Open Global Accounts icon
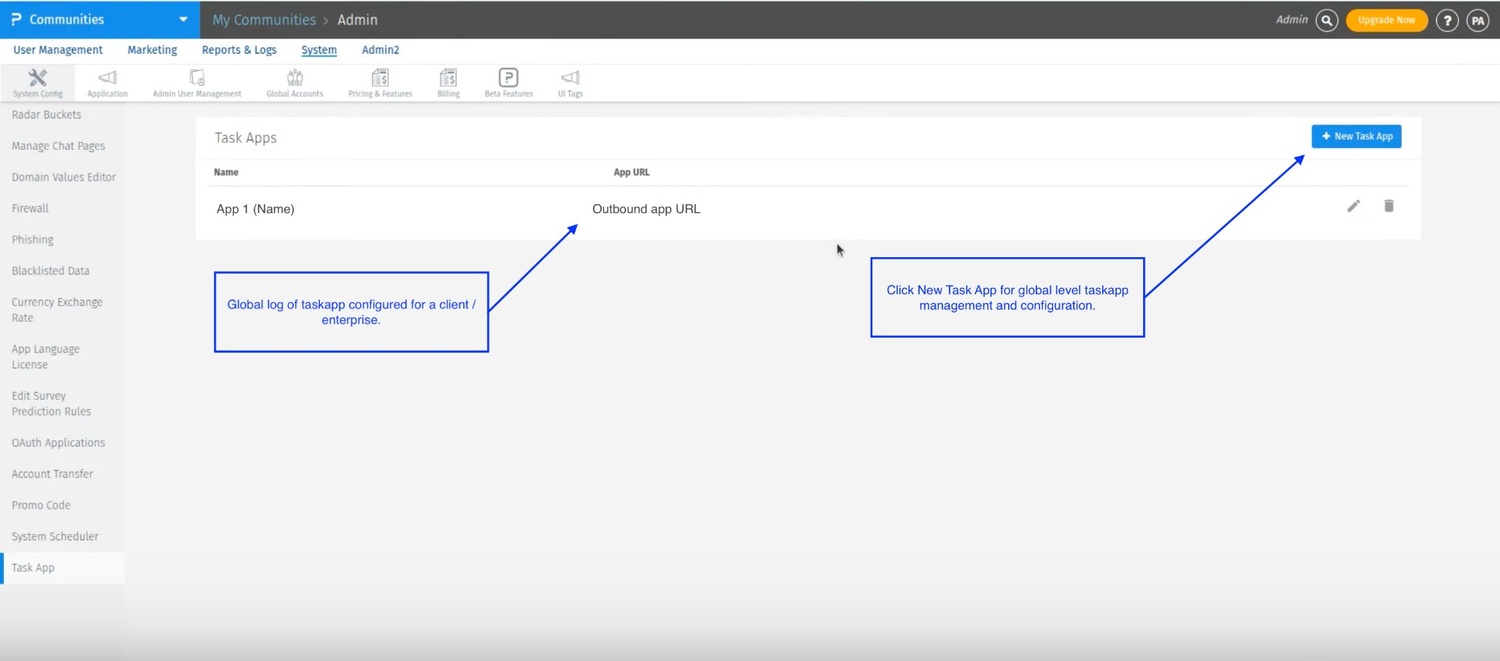Image resolution: width=1500 pixels, height=661 pixels. point(295,83)
